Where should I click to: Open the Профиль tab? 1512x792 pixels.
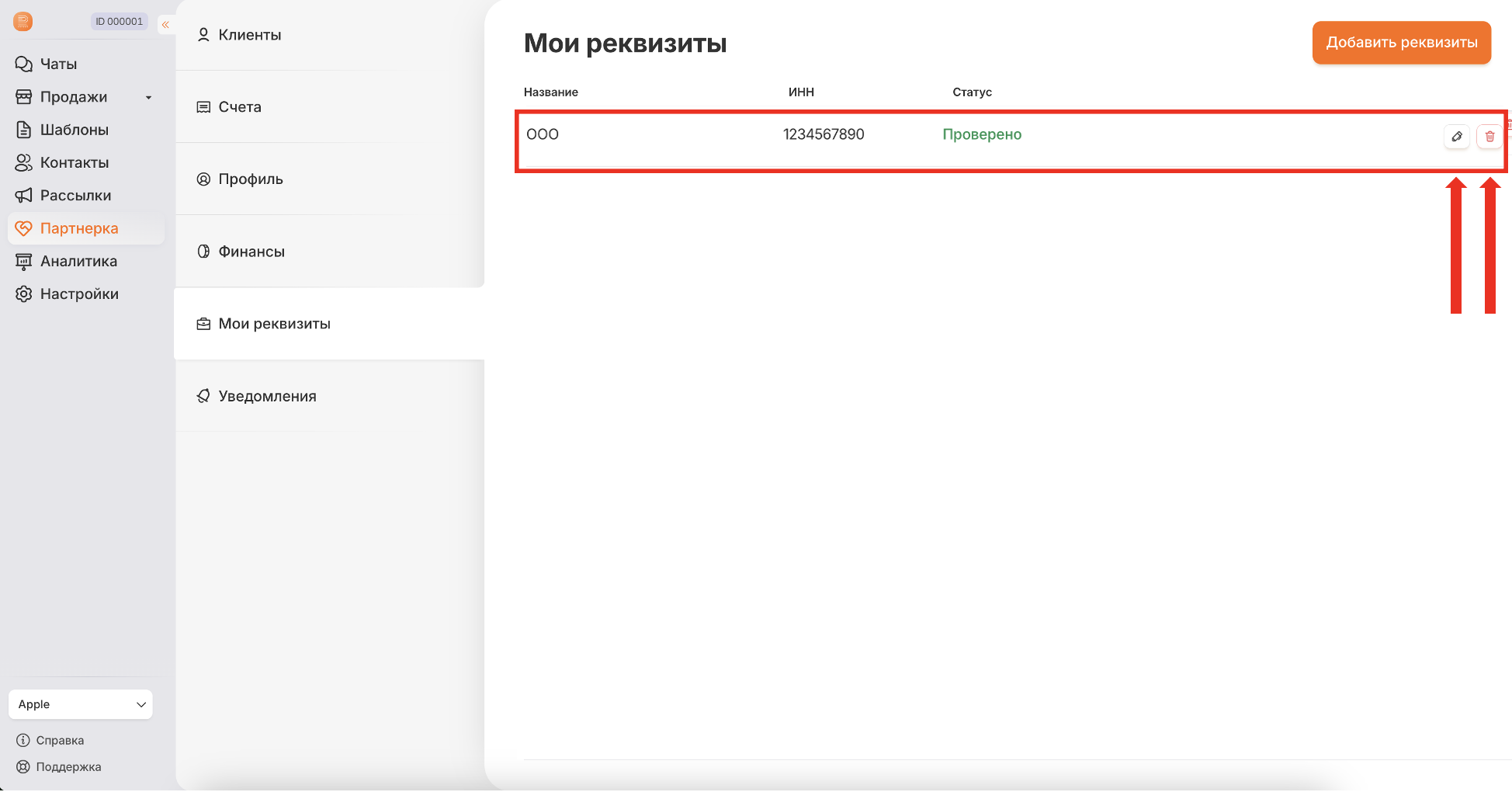(x=250, y=179)
